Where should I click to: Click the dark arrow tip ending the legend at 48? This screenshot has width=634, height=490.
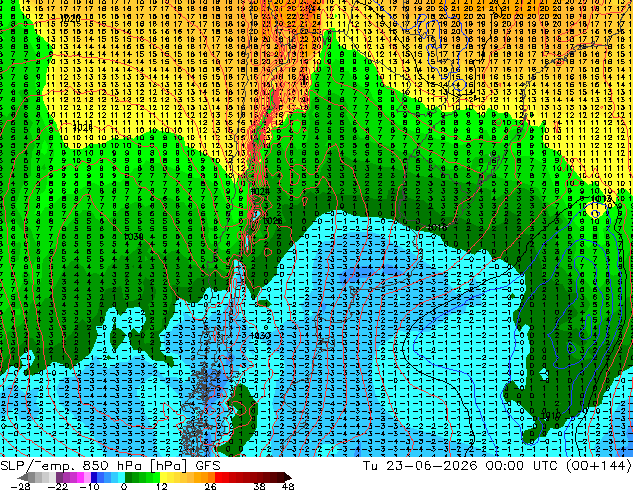[x=288, y=477]
